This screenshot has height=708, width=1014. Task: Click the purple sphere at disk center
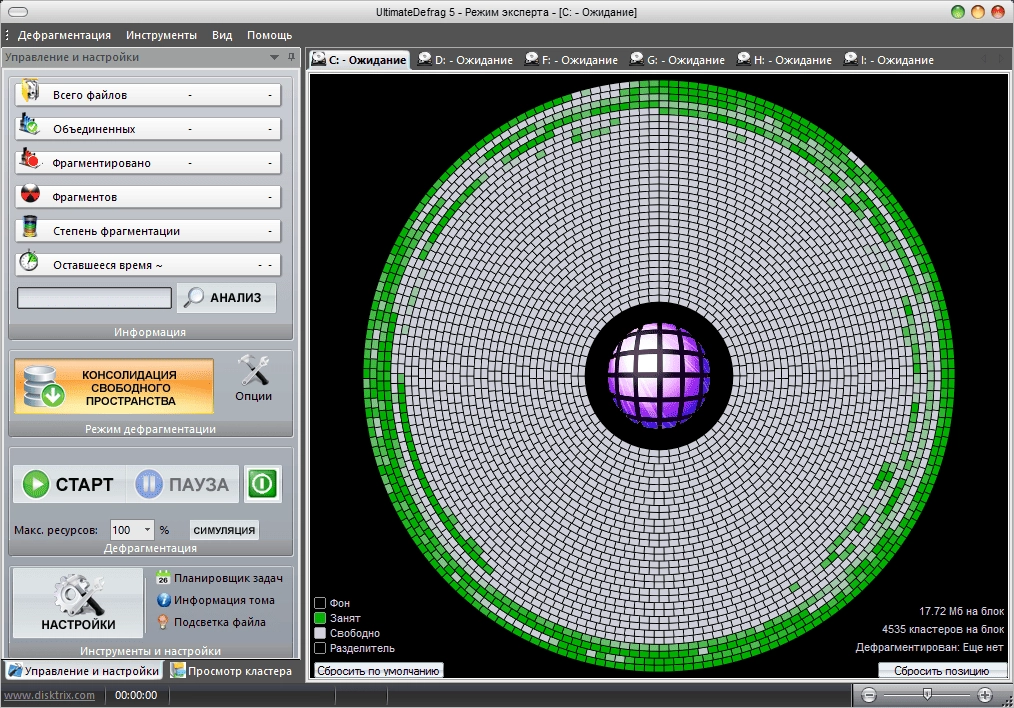659,376
